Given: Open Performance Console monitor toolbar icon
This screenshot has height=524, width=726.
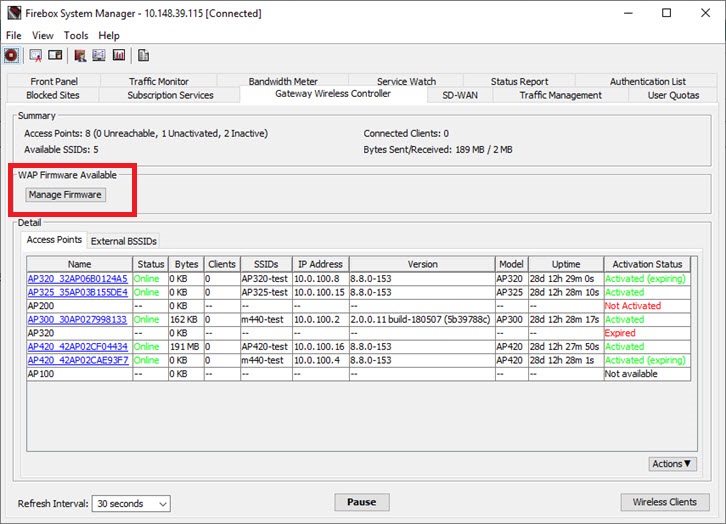Looking at the screenshot, I should pyautogui.click(x=99, y=55).
